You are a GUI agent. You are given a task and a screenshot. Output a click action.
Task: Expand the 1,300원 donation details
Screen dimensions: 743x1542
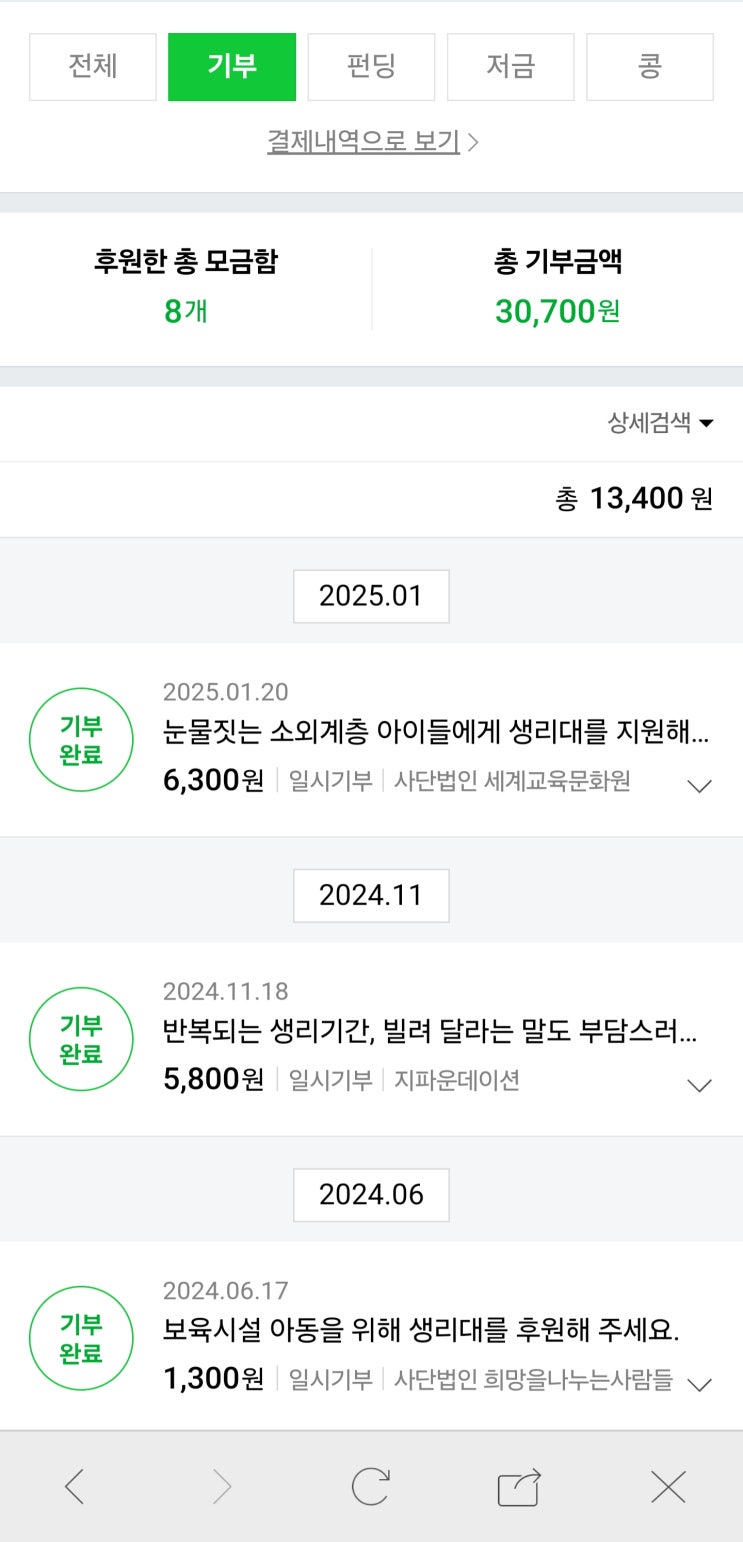(700, 1384)
